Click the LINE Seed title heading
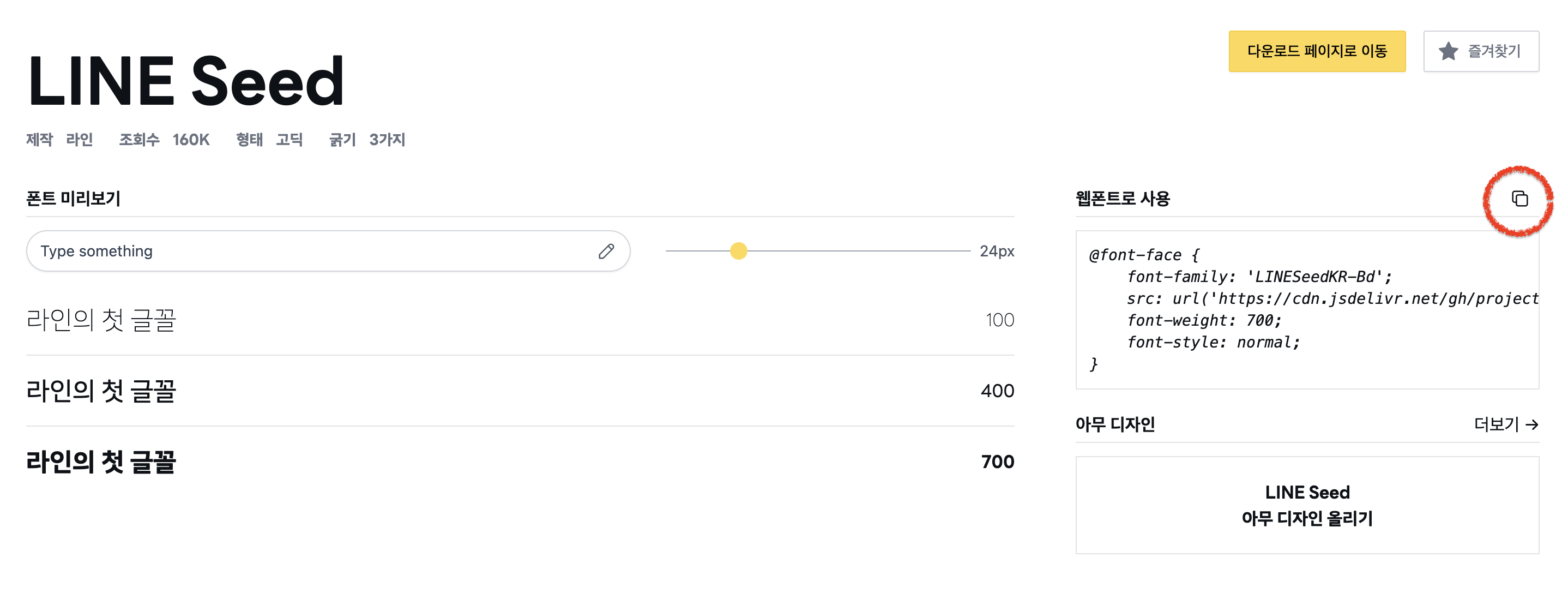This screenshot has height=599, width=1568. 186,80
